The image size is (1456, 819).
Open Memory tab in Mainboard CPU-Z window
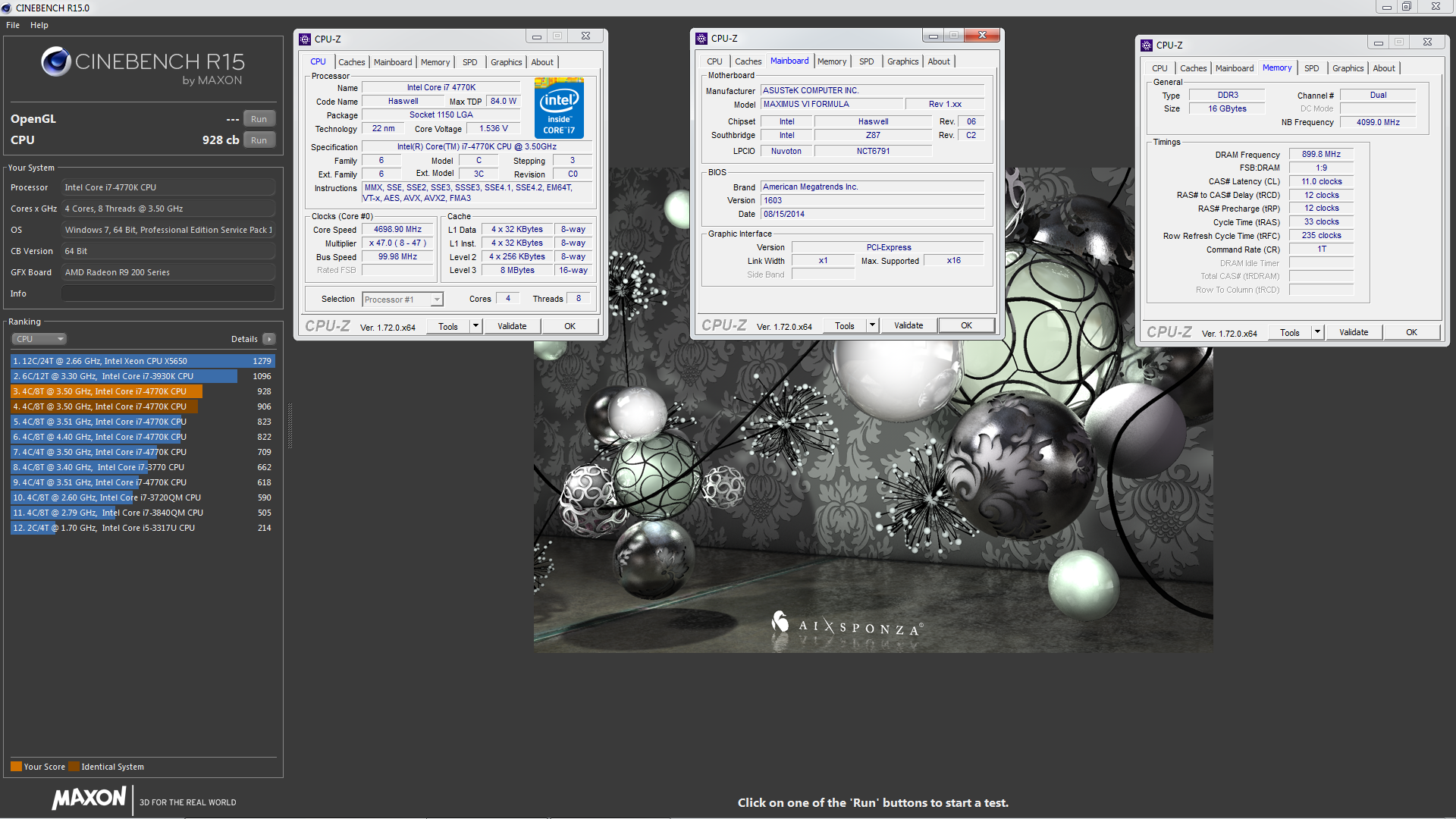tap(832, 61)
